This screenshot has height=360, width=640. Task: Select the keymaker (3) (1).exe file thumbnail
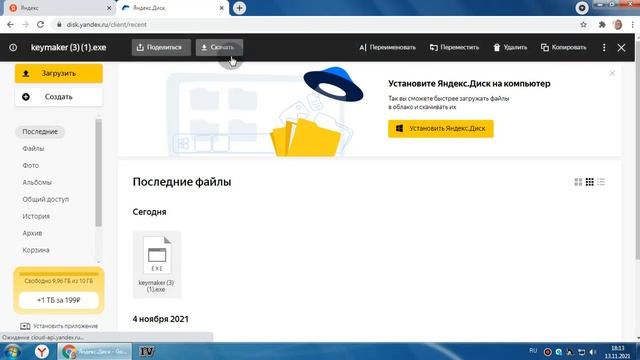157,264
